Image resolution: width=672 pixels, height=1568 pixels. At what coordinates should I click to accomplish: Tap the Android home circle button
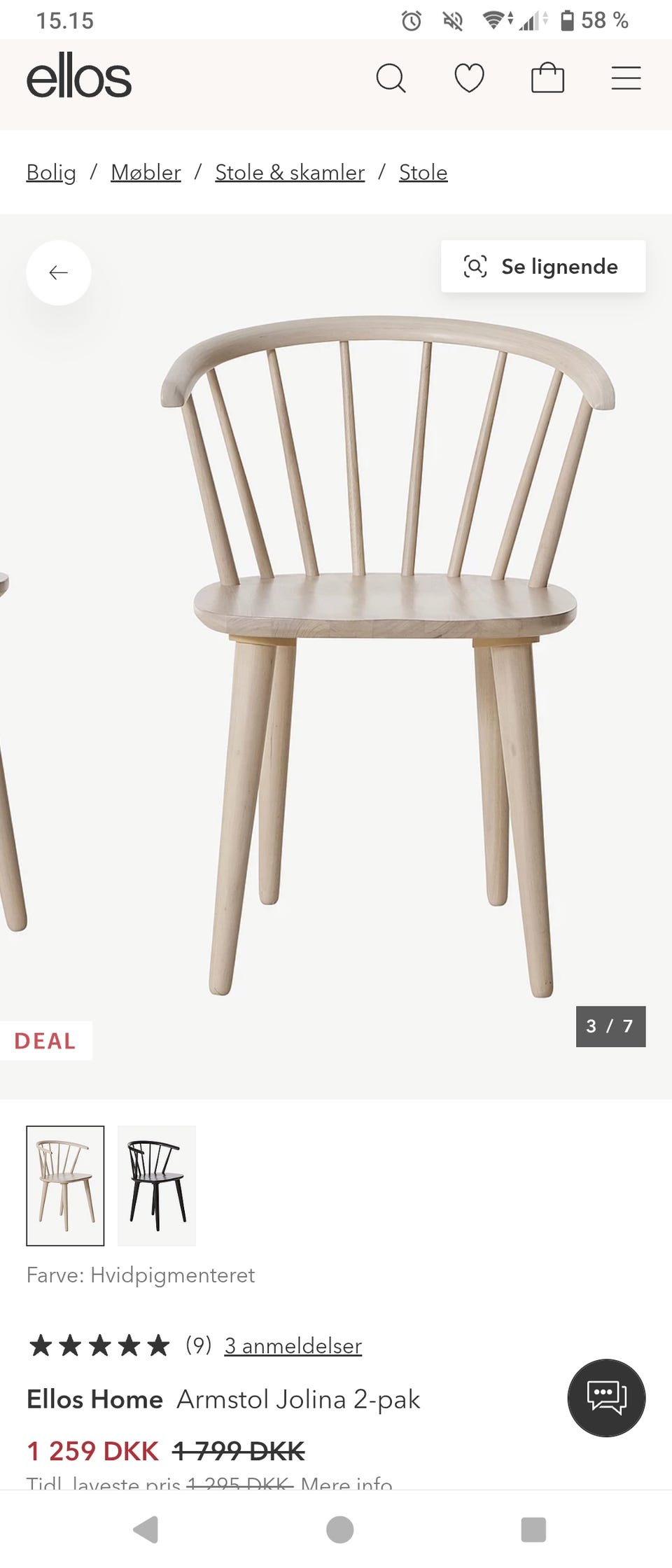click(340, 1529)
